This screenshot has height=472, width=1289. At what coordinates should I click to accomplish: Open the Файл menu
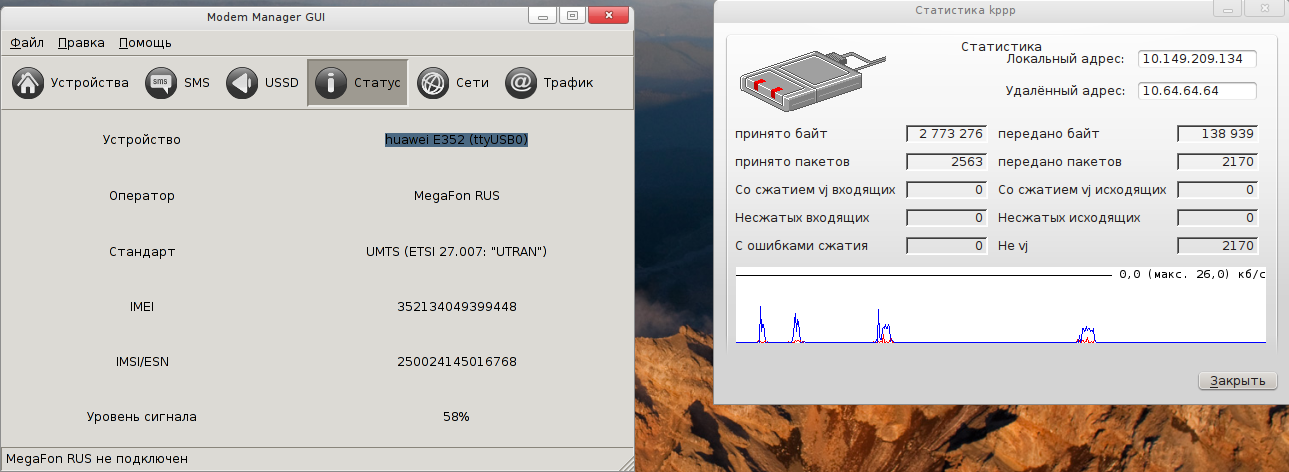27,43
